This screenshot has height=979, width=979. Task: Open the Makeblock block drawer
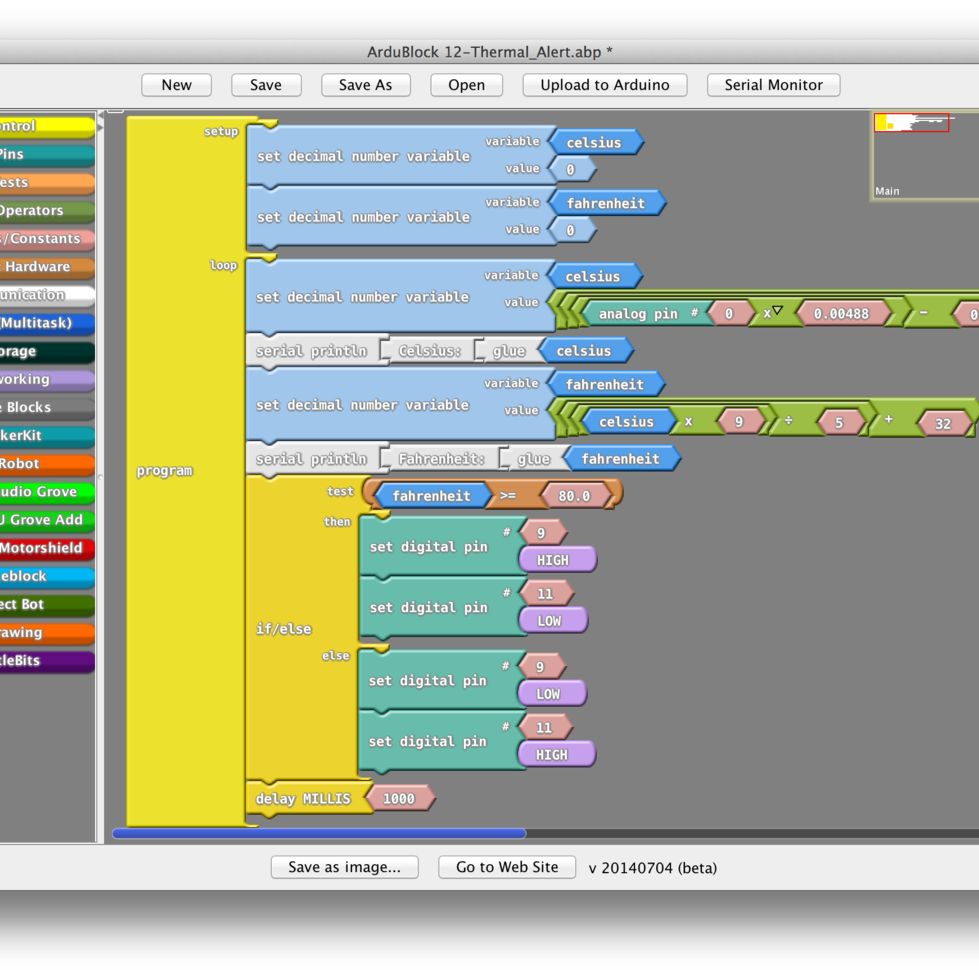pos(45,577)
